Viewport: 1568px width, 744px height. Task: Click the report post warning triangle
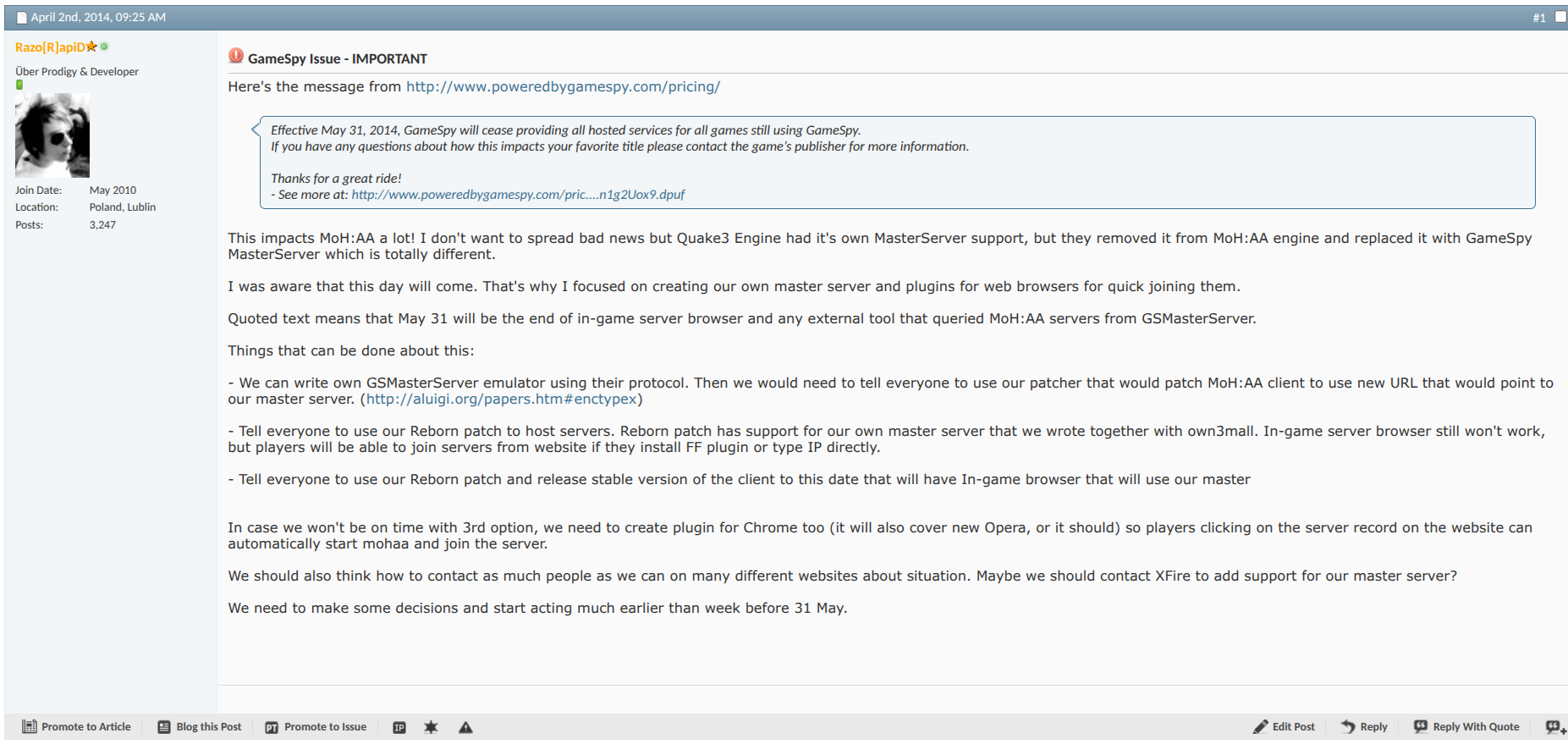pos(465,727)
